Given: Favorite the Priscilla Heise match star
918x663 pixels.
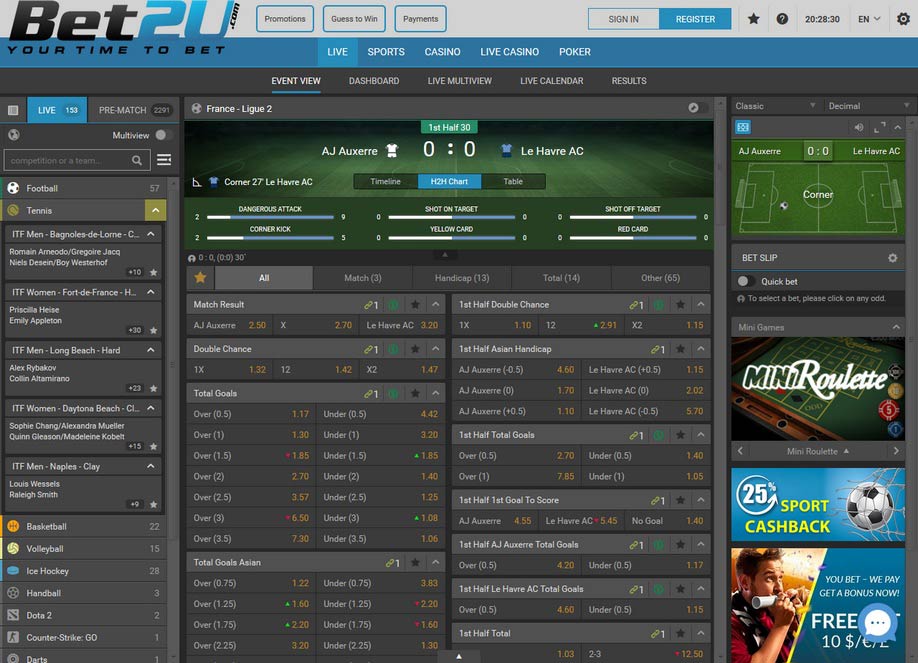Looking at the screenshot, I should pyautogui.click(x=153, y=330).
